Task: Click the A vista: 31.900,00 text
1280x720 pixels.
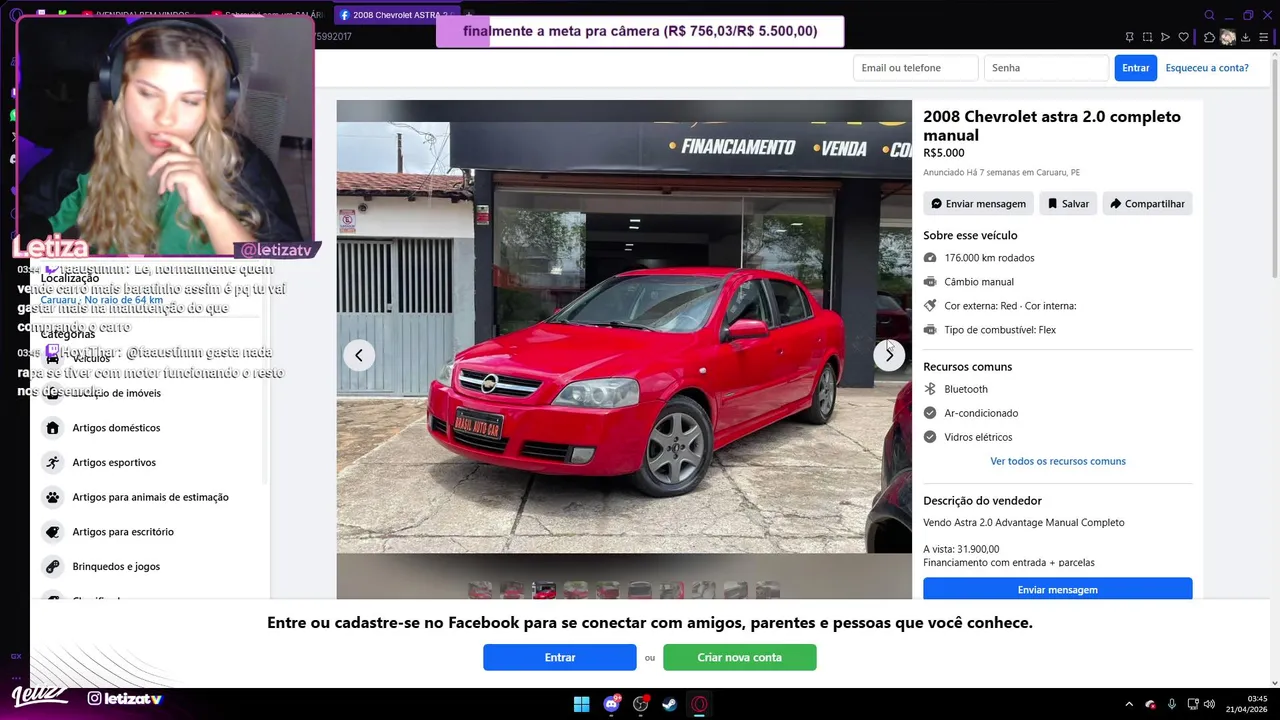Action: point(961,549)
